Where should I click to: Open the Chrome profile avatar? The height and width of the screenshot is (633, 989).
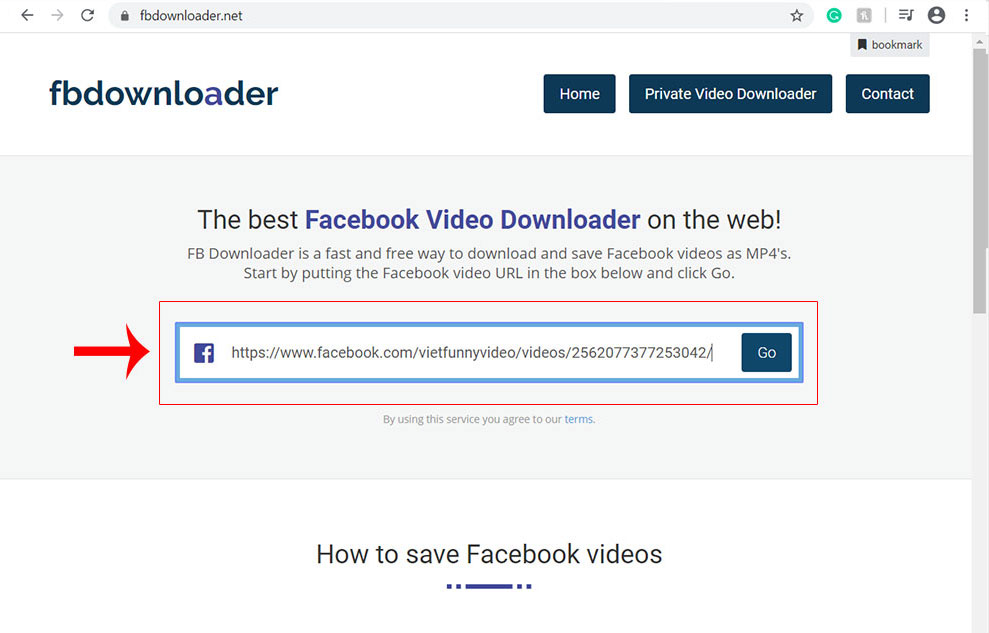[936, 15]
